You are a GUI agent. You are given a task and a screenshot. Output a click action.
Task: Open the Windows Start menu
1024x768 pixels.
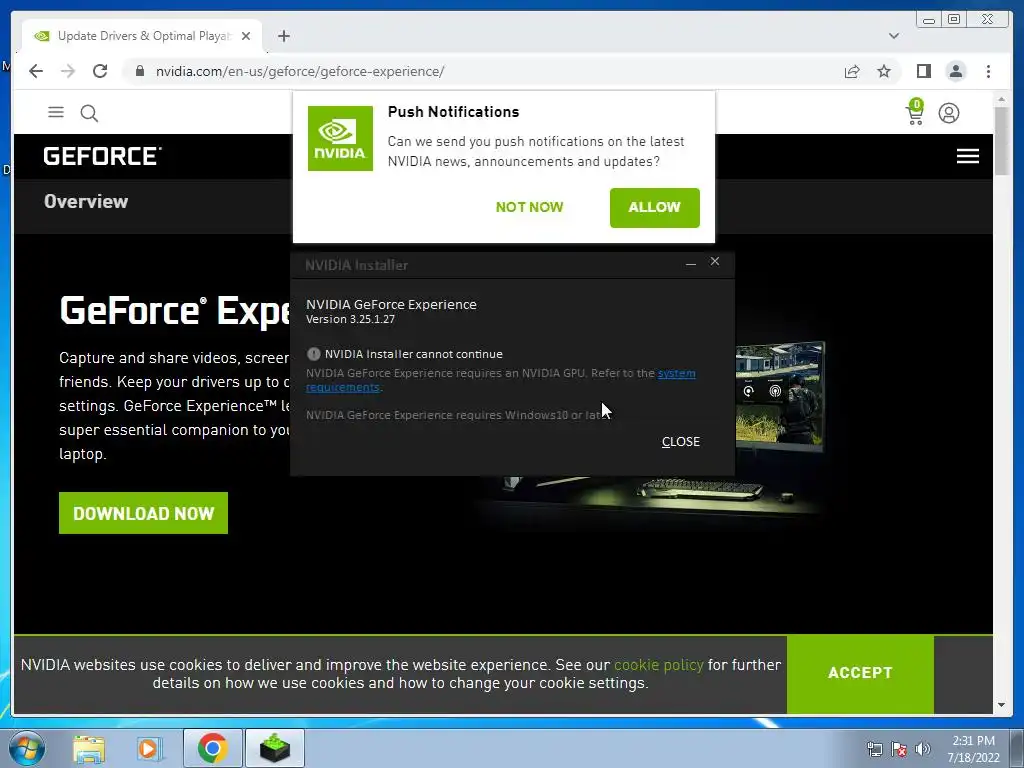click(x=27, y=748)
